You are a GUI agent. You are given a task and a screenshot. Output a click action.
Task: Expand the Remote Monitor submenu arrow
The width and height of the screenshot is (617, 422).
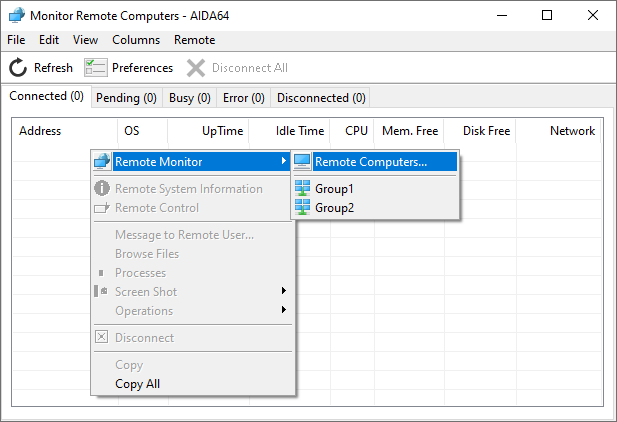coord(284,161)
